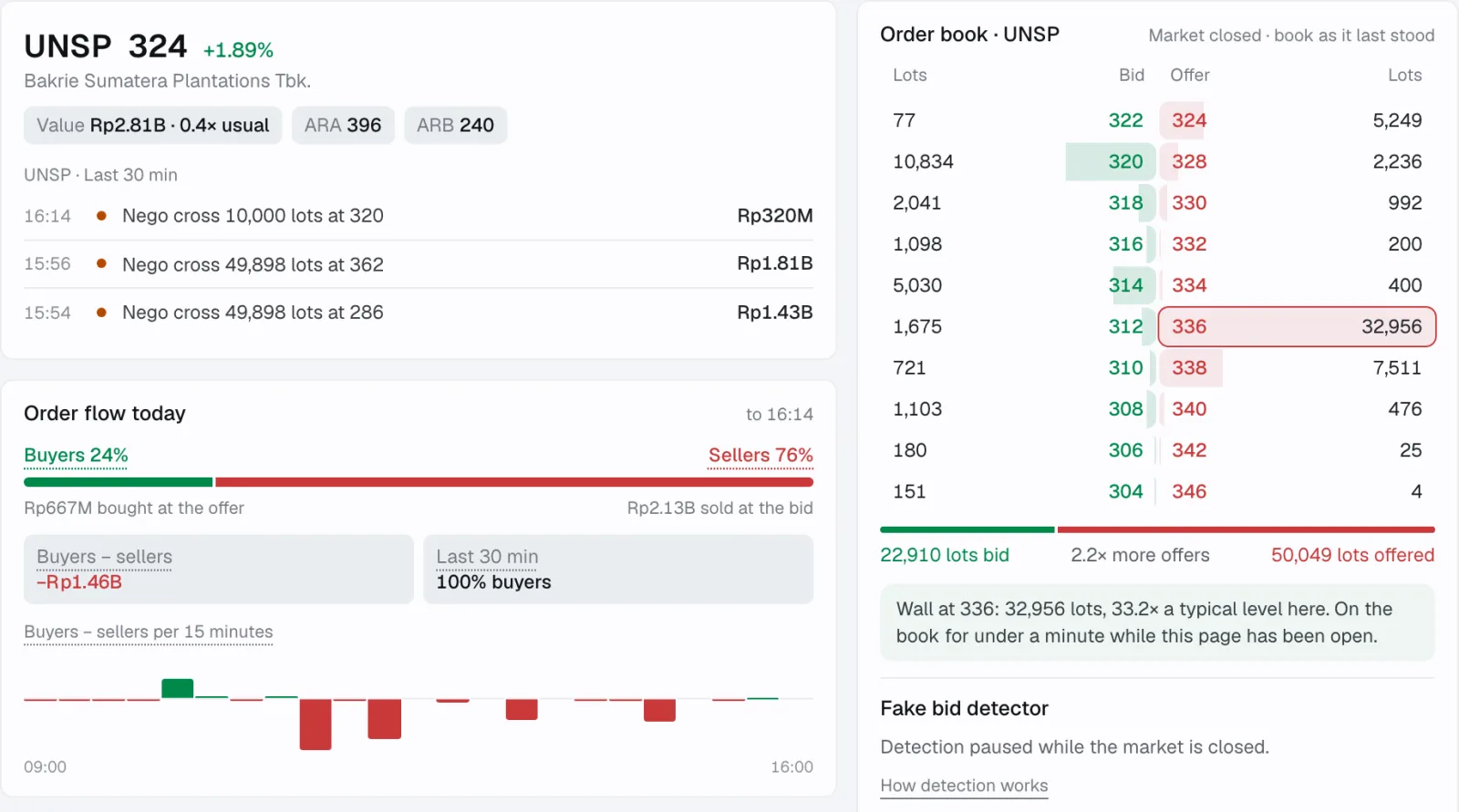Image resolution: width=1459 pixels, height=812 pixels.
Task: Click the orange dot beside the 16:14 trade
Action: point(101,216)
